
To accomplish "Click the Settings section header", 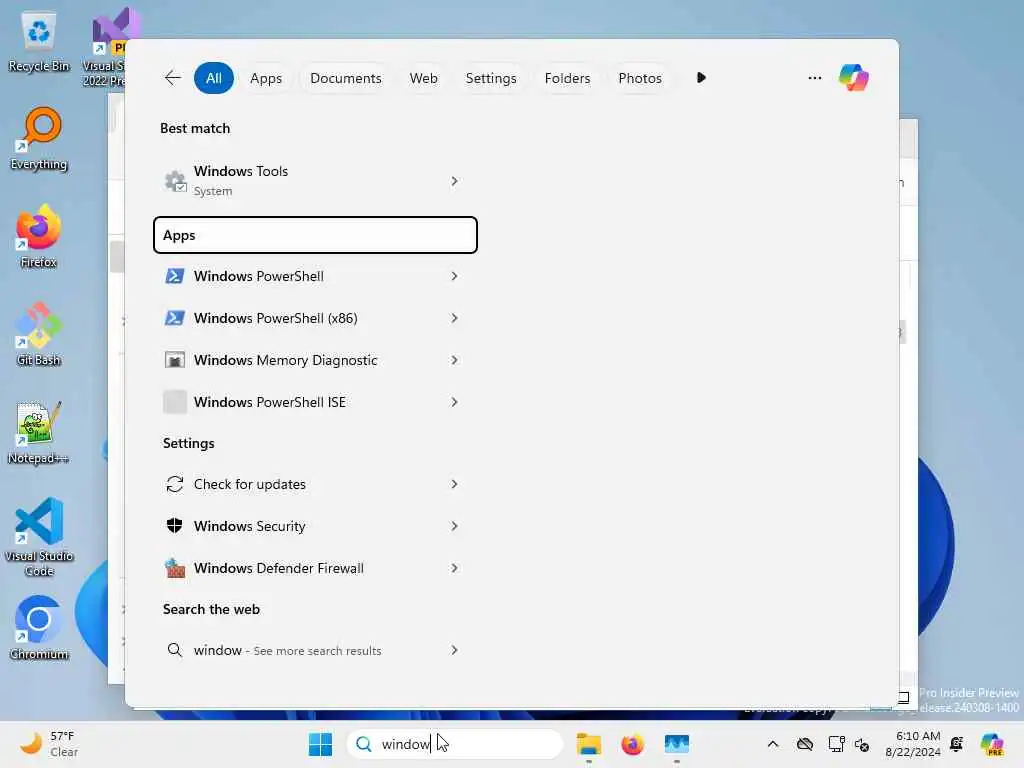I will 188,443.
